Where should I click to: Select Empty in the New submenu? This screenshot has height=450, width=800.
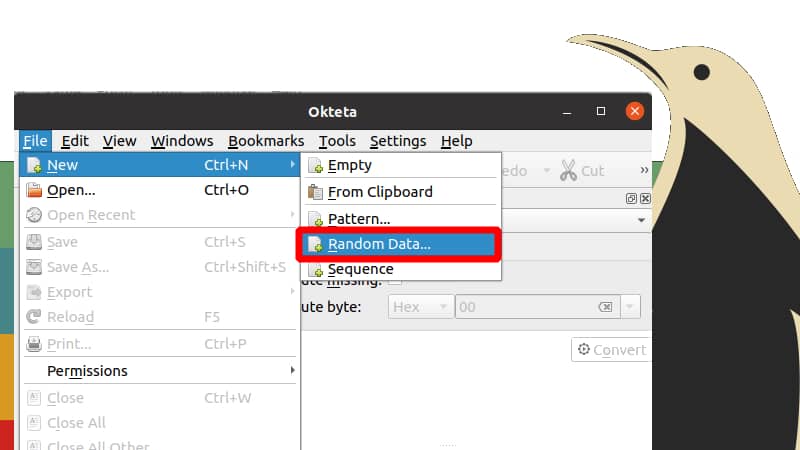401,165
